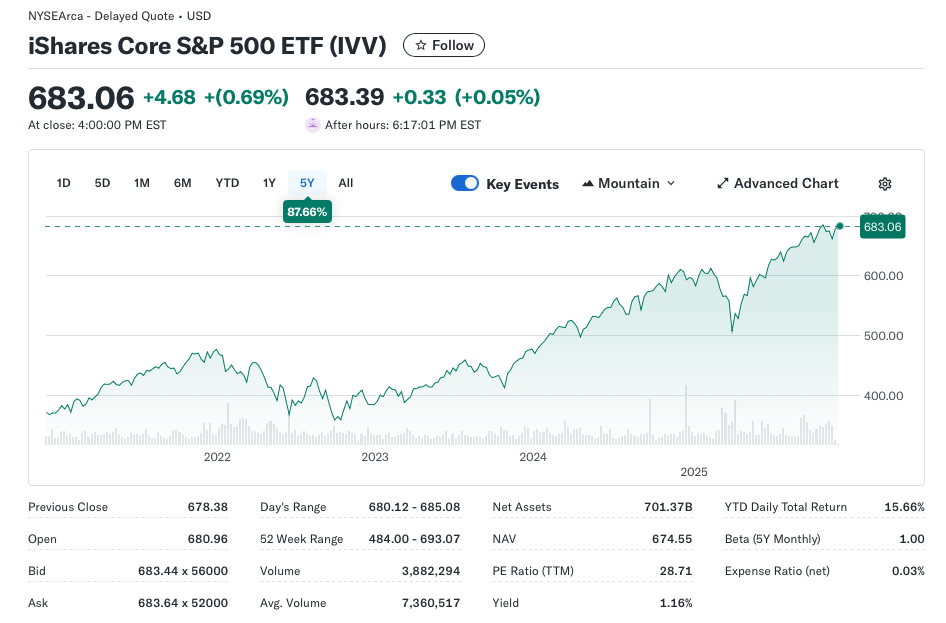Switch to the 5D range tab
The height and width of the screenshot is (623, 946).
pos(102,183)
